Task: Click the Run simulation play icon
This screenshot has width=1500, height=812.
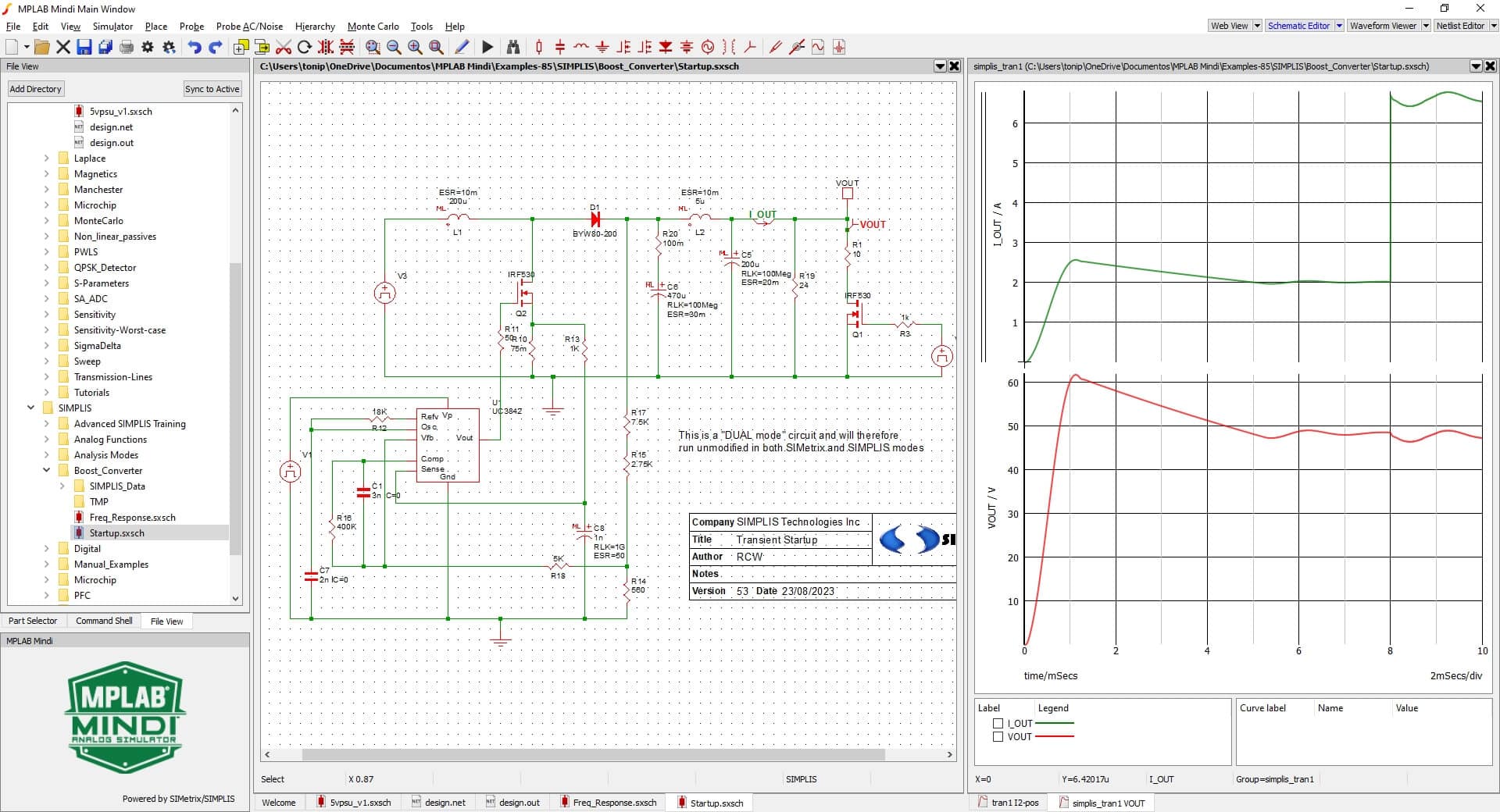Action: [487, 48]
